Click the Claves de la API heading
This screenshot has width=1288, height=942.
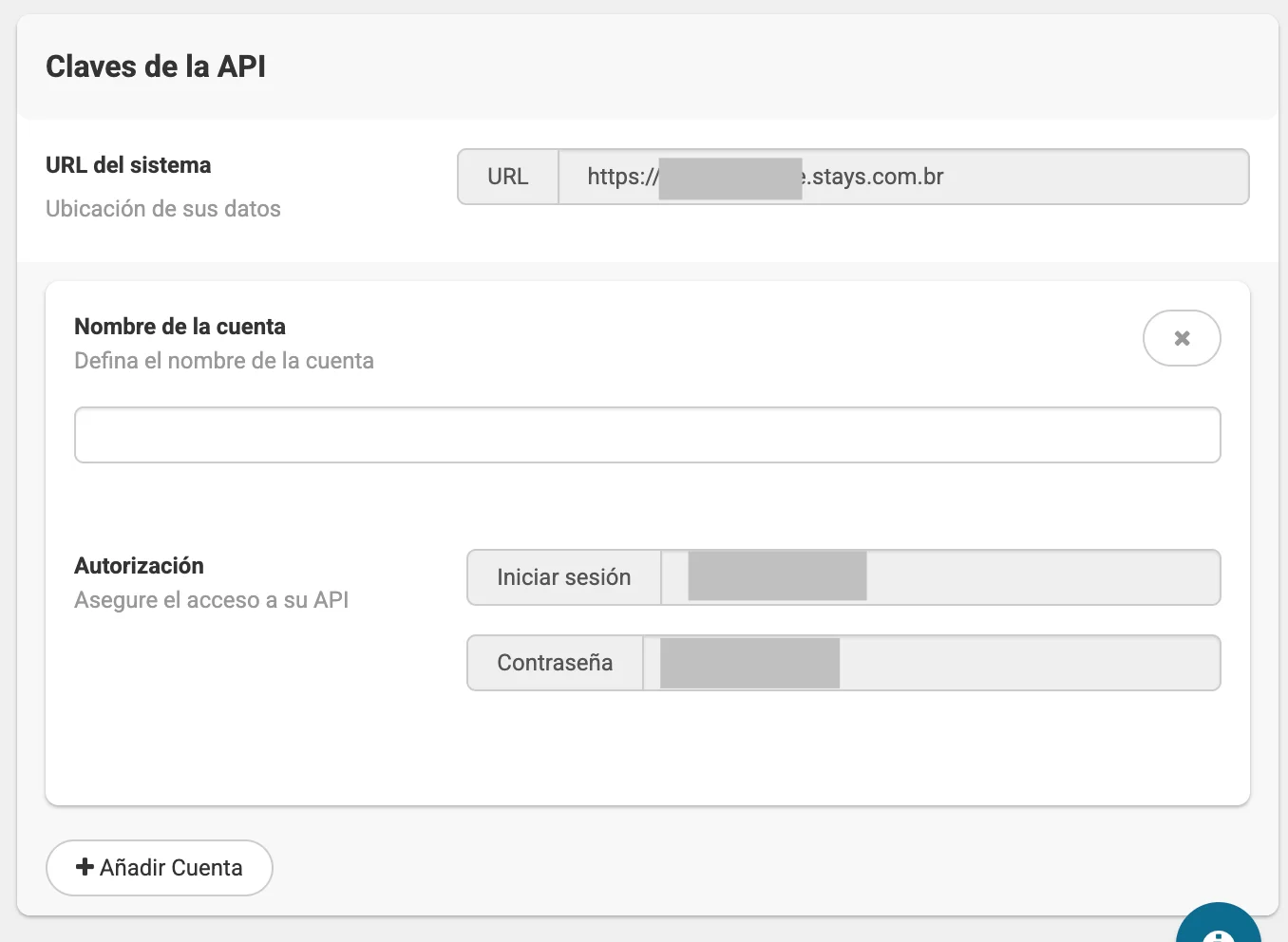(156, 66)
